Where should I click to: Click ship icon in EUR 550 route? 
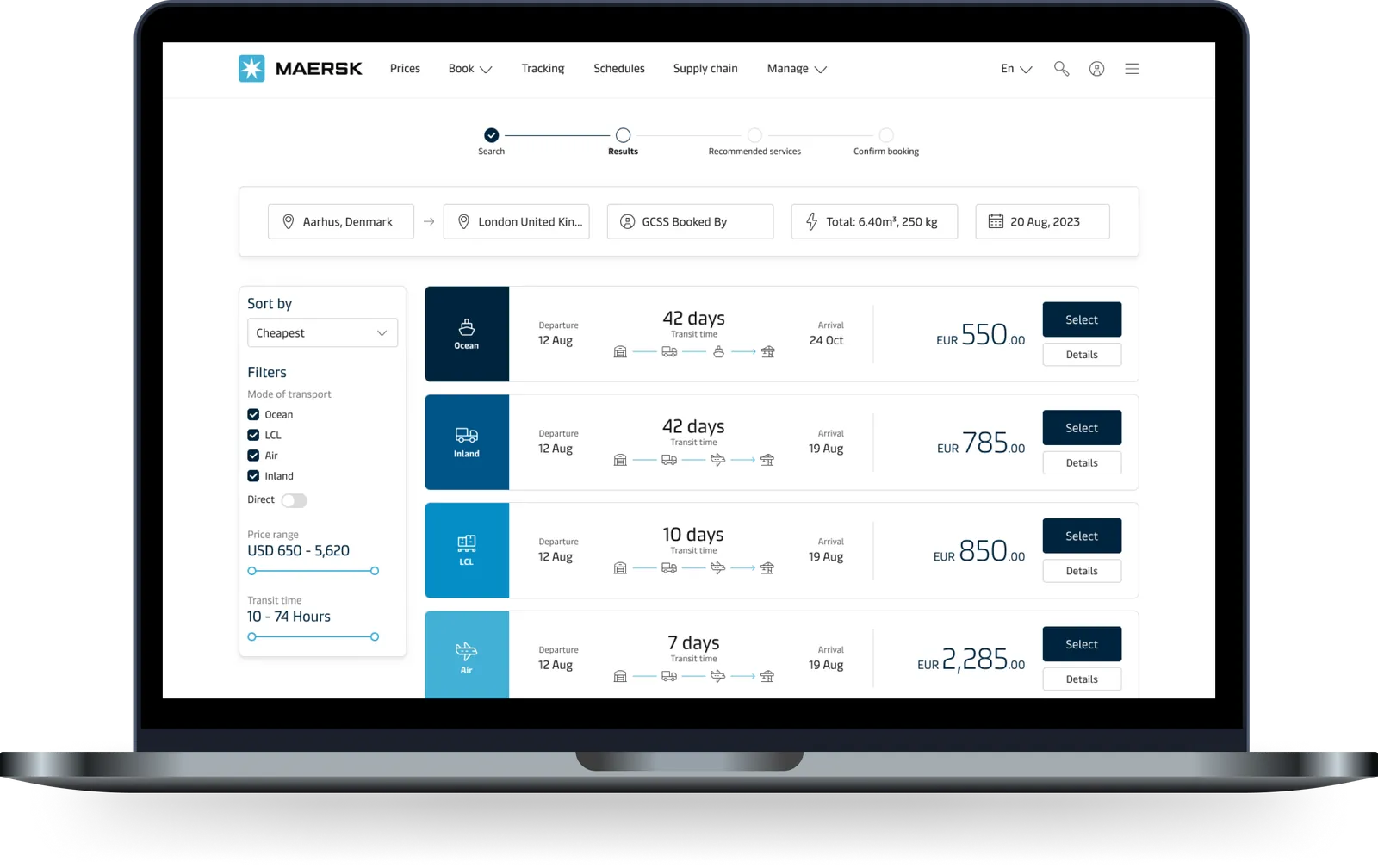tap(718, 351)
